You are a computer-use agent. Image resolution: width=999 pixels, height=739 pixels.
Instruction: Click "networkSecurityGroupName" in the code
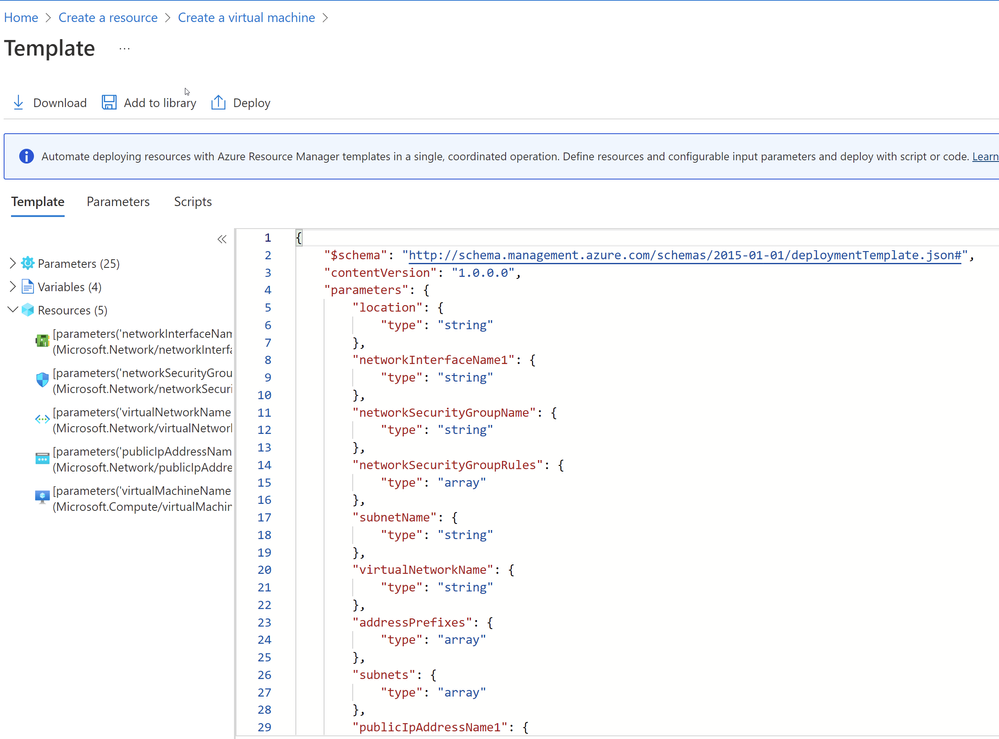coord(444,413)
